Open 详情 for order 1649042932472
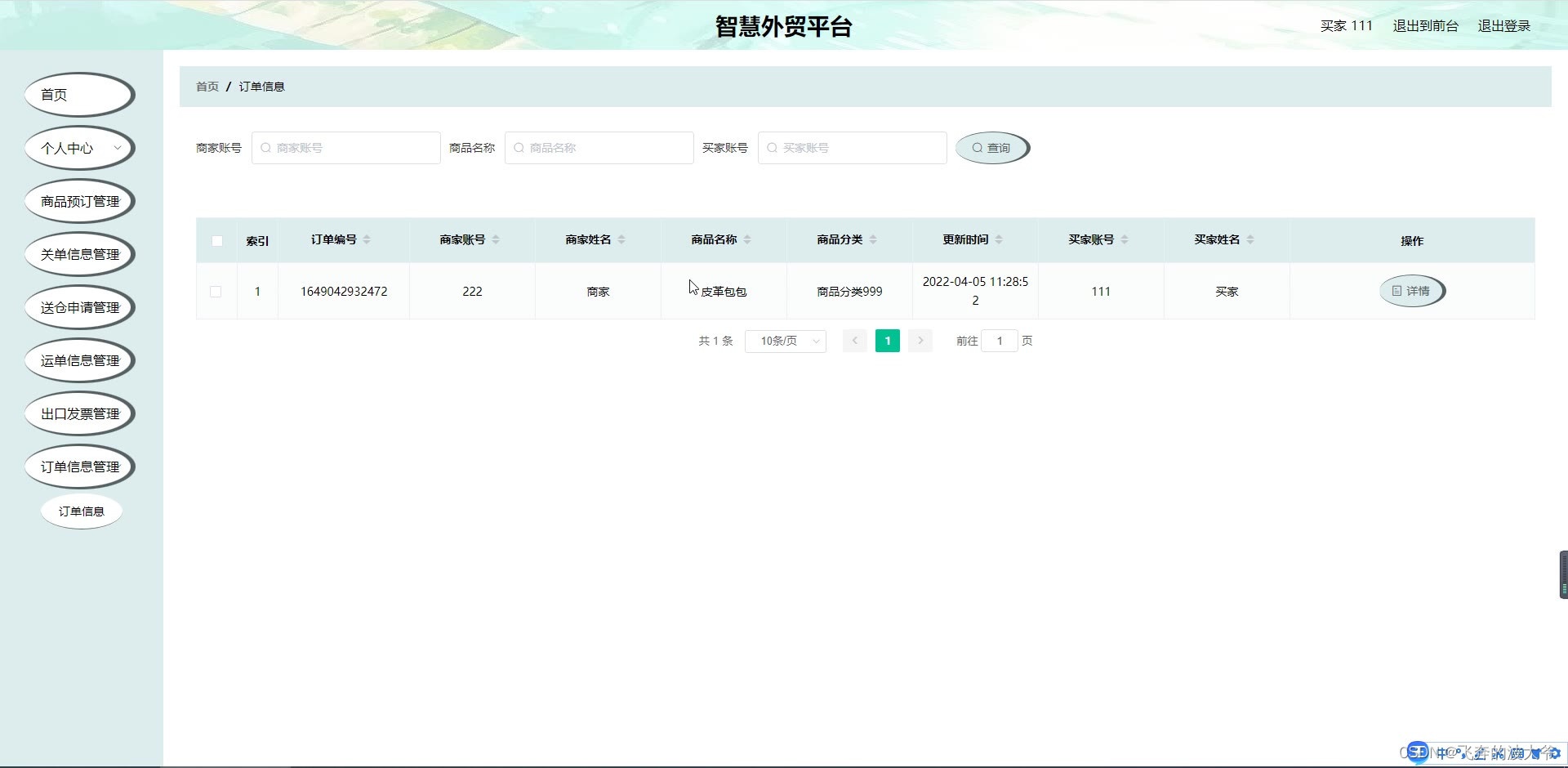This screenshot has width=1568, height=768. tap(1411, 291)
